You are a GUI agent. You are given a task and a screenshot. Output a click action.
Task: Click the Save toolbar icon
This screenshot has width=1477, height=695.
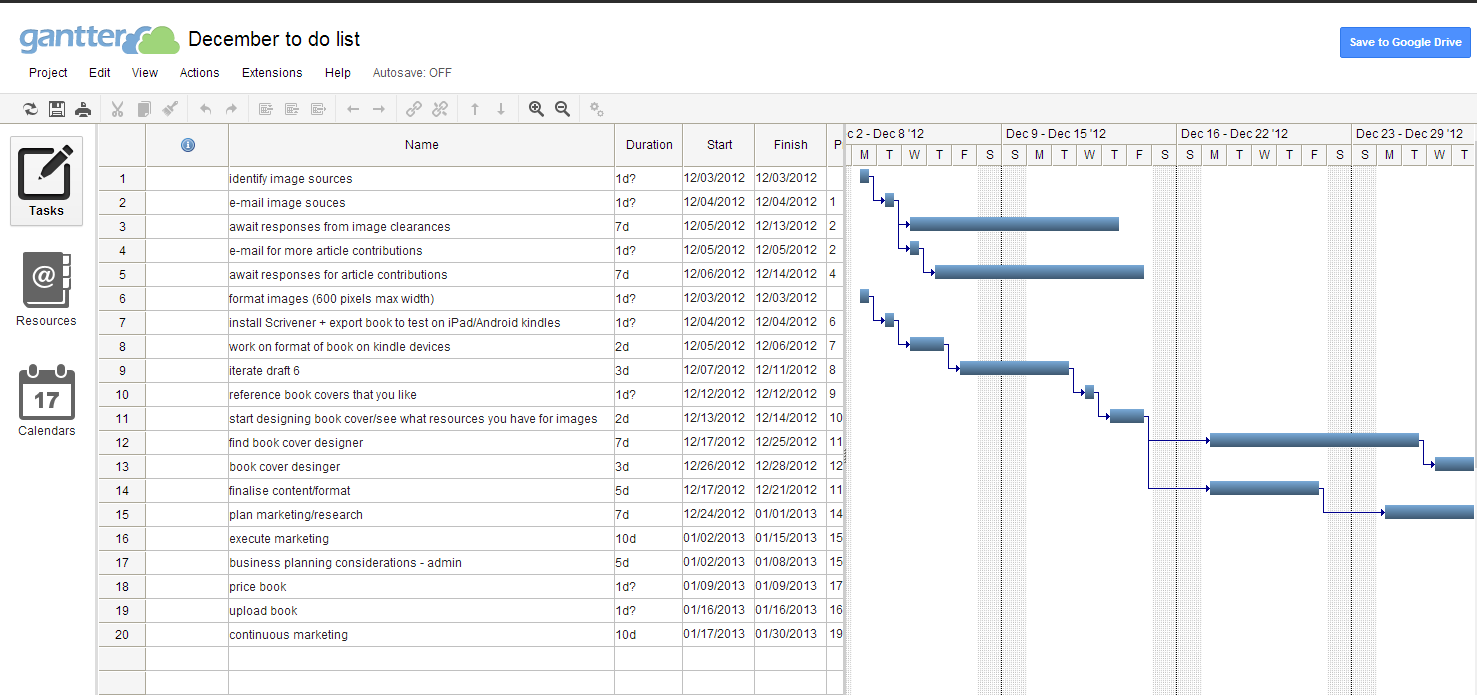coord(57,109)
